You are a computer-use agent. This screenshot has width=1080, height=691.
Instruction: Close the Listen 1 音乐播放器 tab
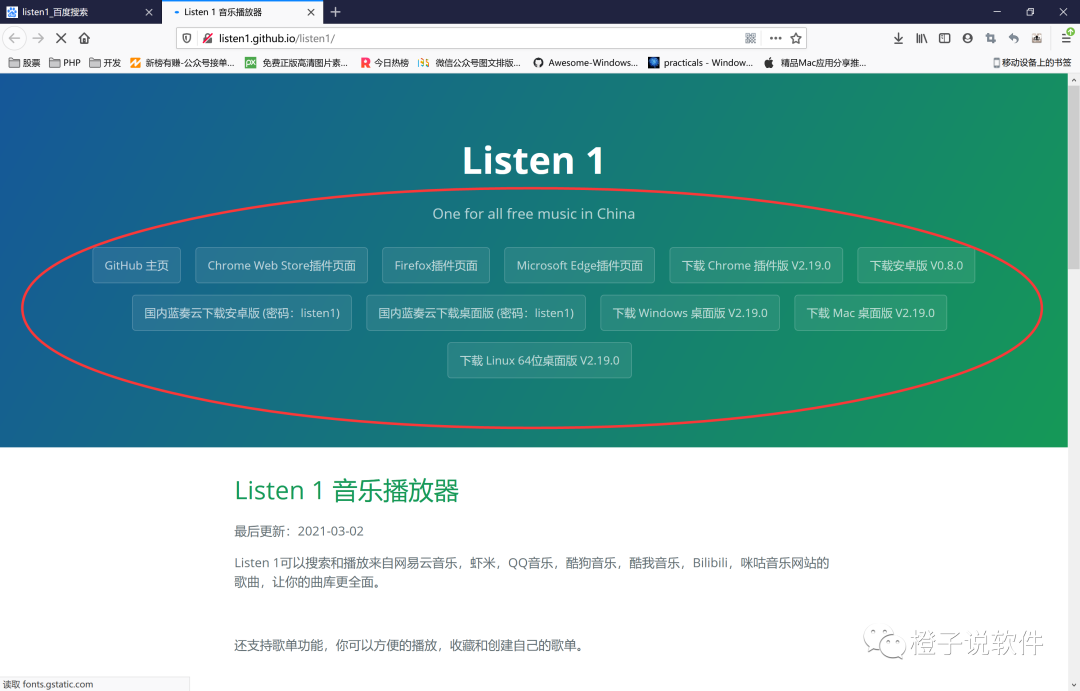[x=311, y=12]
